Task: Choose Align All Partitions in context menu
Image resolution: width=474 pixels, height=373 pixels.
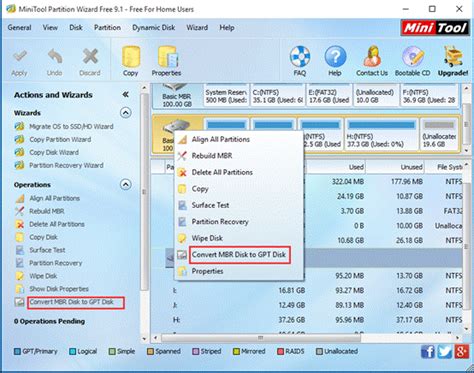Action: pos(239,139)
